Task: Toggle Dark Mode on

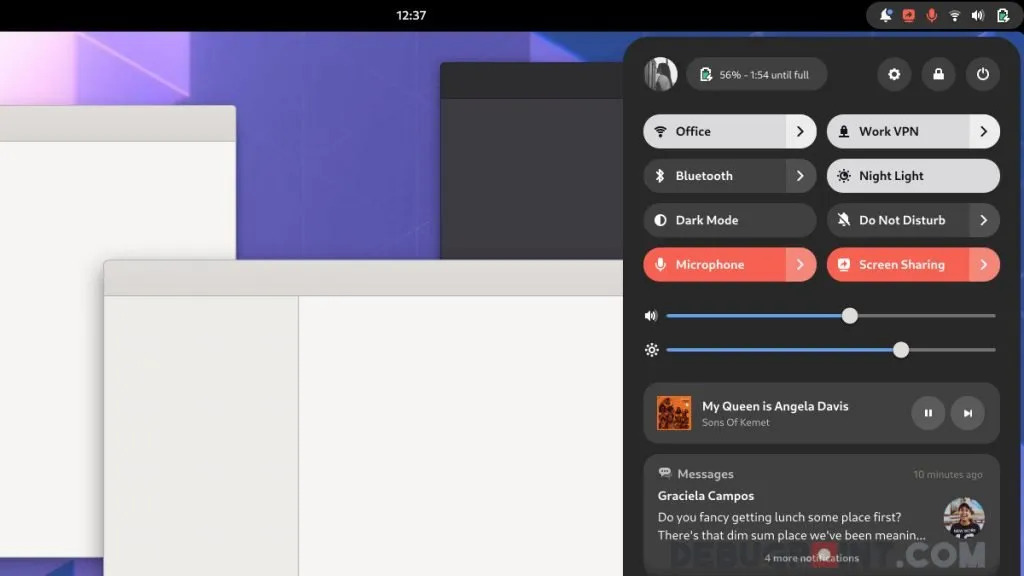Action: [729, 220]
